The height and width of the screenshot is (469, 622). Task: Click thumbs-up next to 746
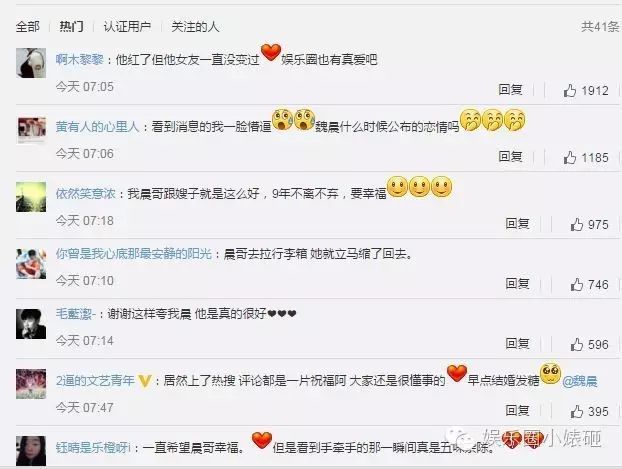577,284
